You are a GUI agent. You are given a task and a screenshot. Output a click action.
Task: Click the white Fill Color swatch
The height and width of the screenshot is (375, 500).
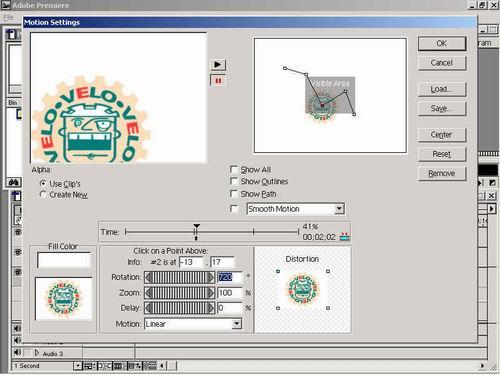(64, 260)
